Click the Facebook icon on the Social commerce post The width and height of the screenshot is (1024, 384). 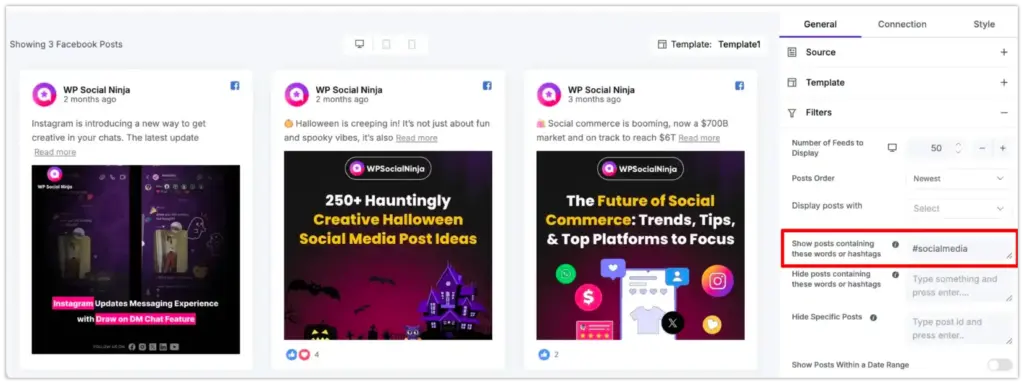tap(739, 86)
